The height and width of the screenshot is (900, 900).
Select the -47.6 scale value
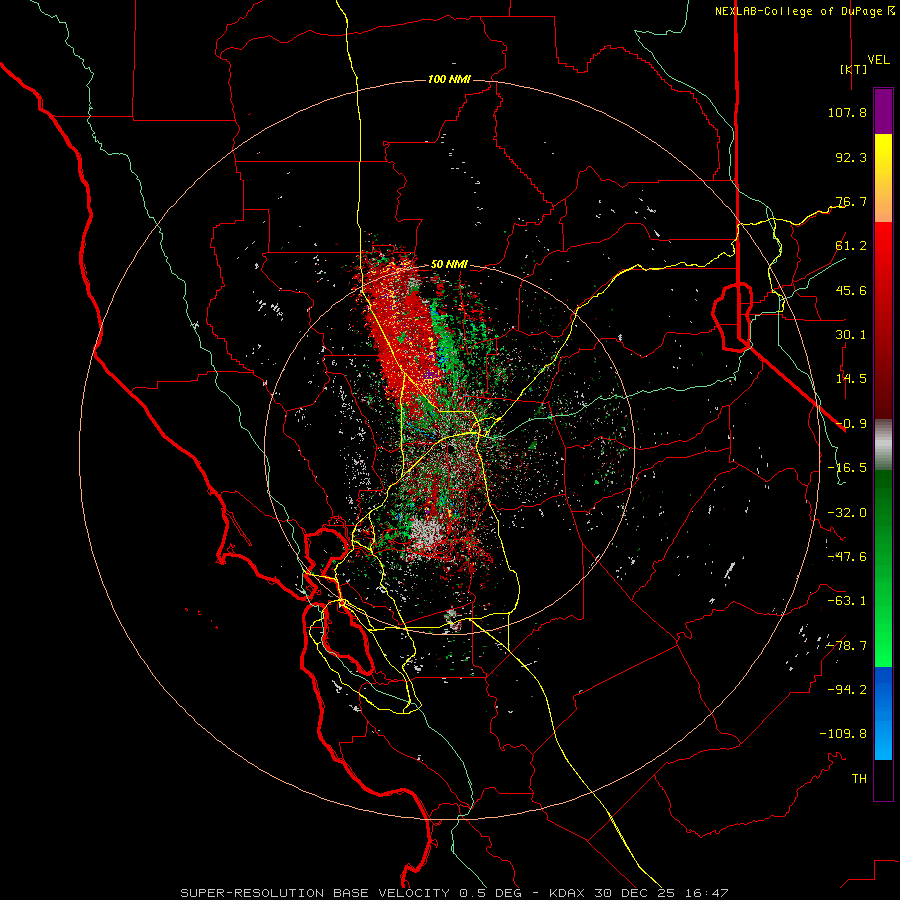coord(847,557)
